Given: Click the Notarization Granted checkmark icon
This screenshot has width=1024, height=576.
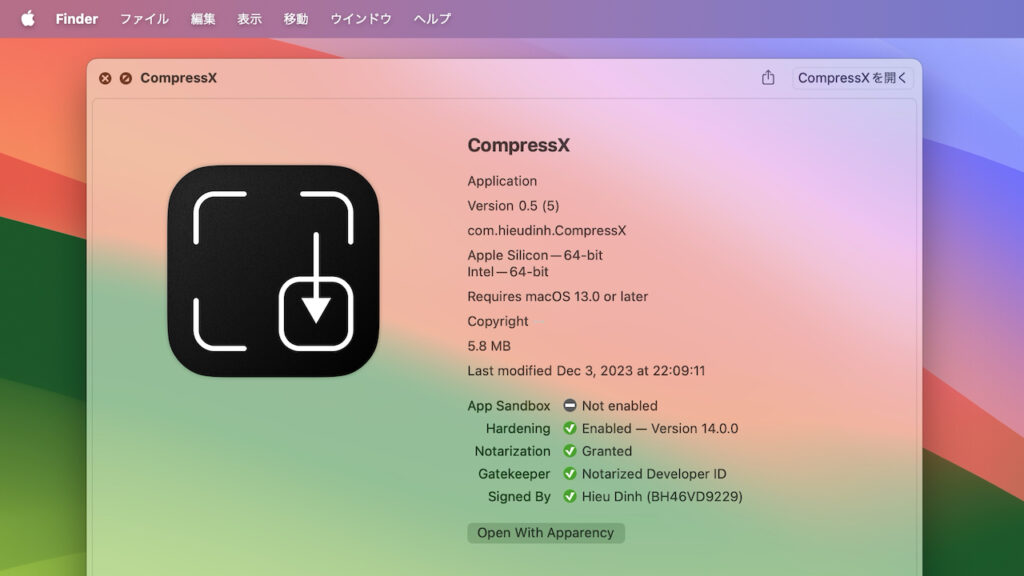Looking at the screenshot, I should tap(570, 451).
